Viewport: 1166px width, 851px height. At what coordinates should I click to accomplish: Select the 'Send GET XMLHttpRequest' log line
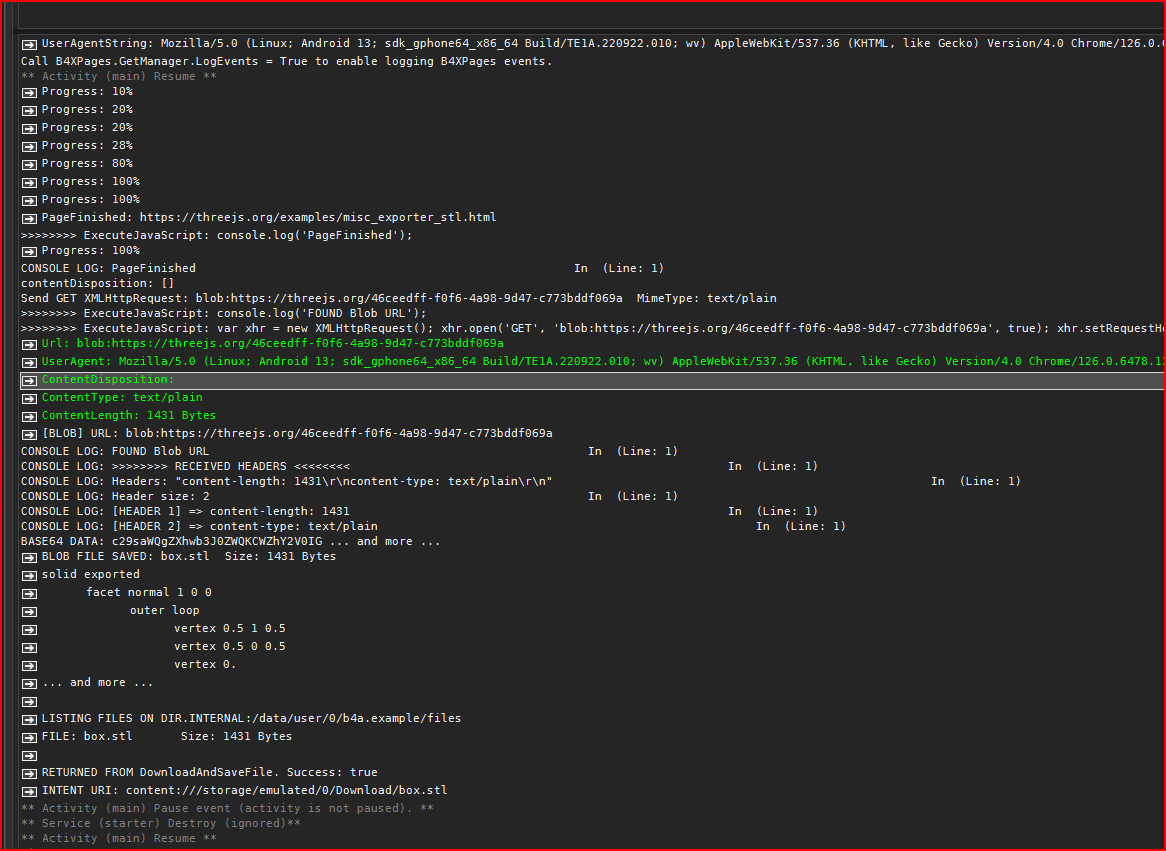pos(399,298)
